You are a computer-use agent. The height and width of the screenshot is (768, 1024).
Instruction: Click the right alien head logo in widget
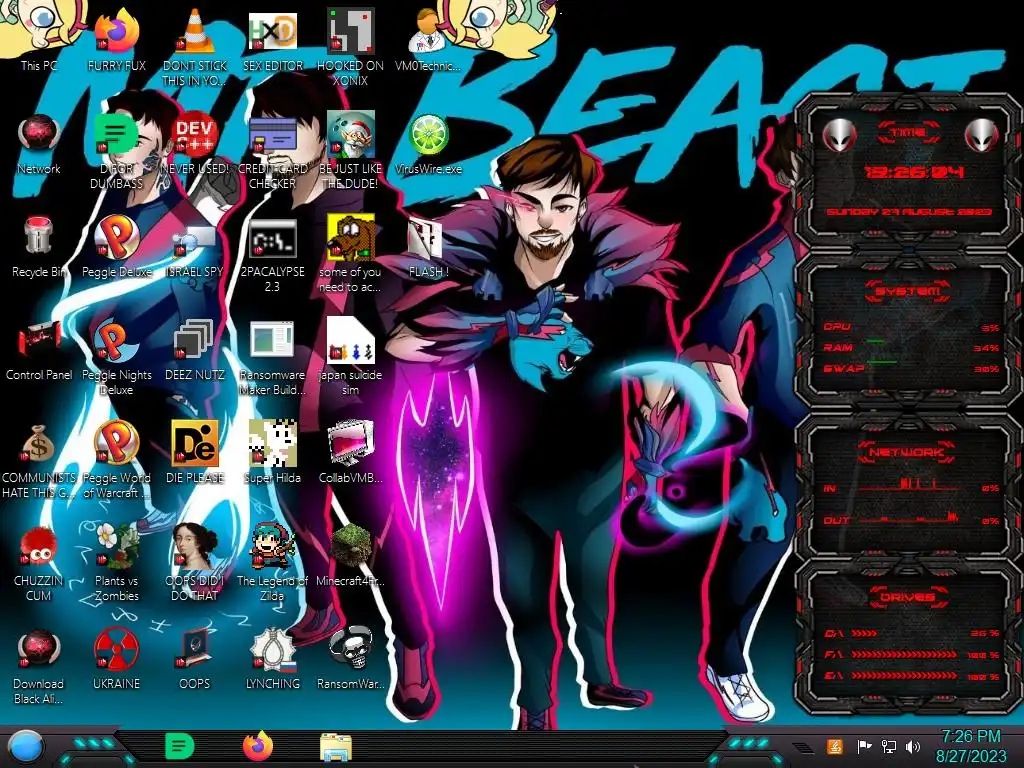[x=981, y=136]
